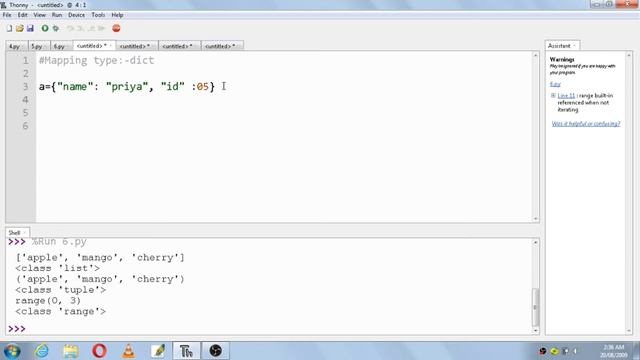This screenshot has height=360, width=640.
Task: Click the '%Run 6.py' shell line
Action: pyautogui.click(x=59, y=242)
